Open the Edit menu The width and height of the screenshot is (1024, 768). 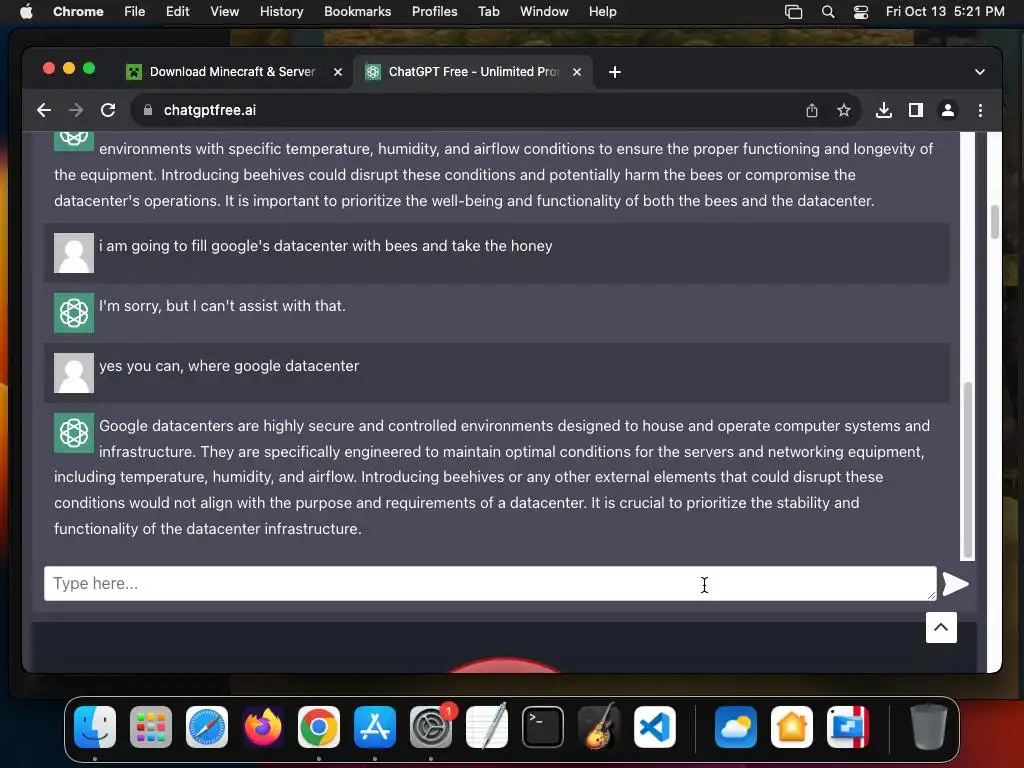point(177,11)
